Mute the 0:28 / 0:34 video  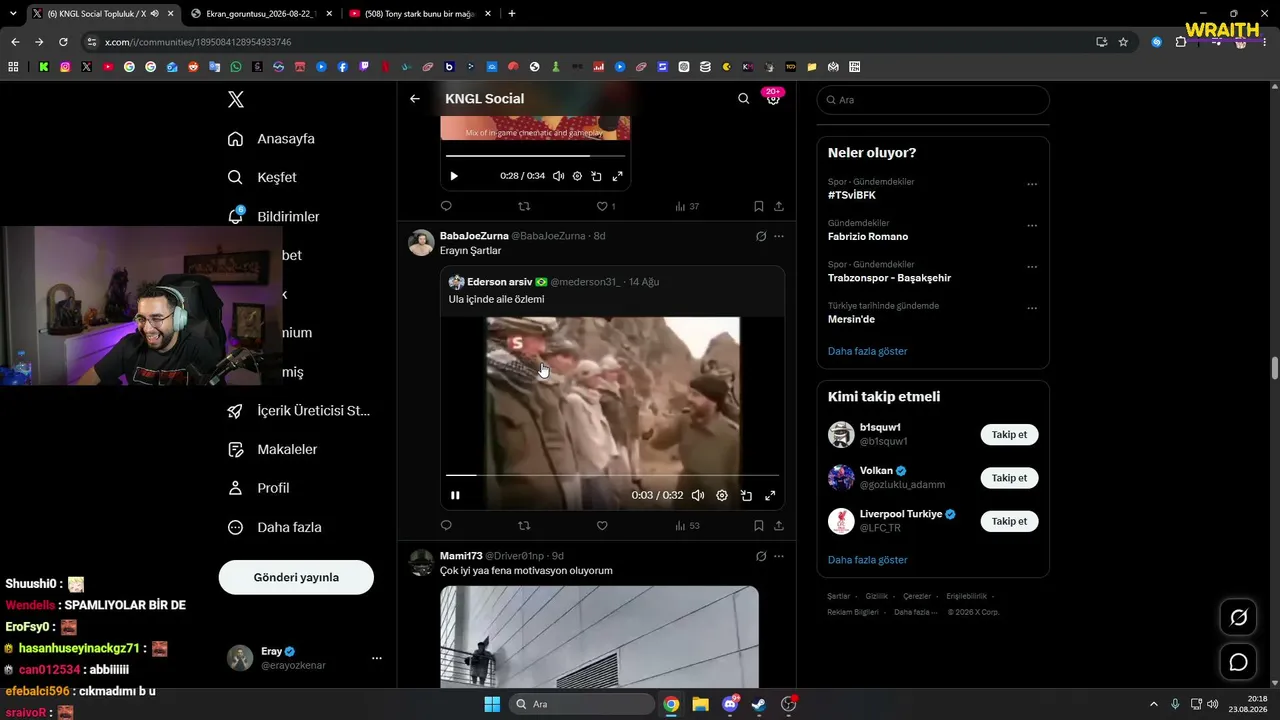[x=558, y=176]
